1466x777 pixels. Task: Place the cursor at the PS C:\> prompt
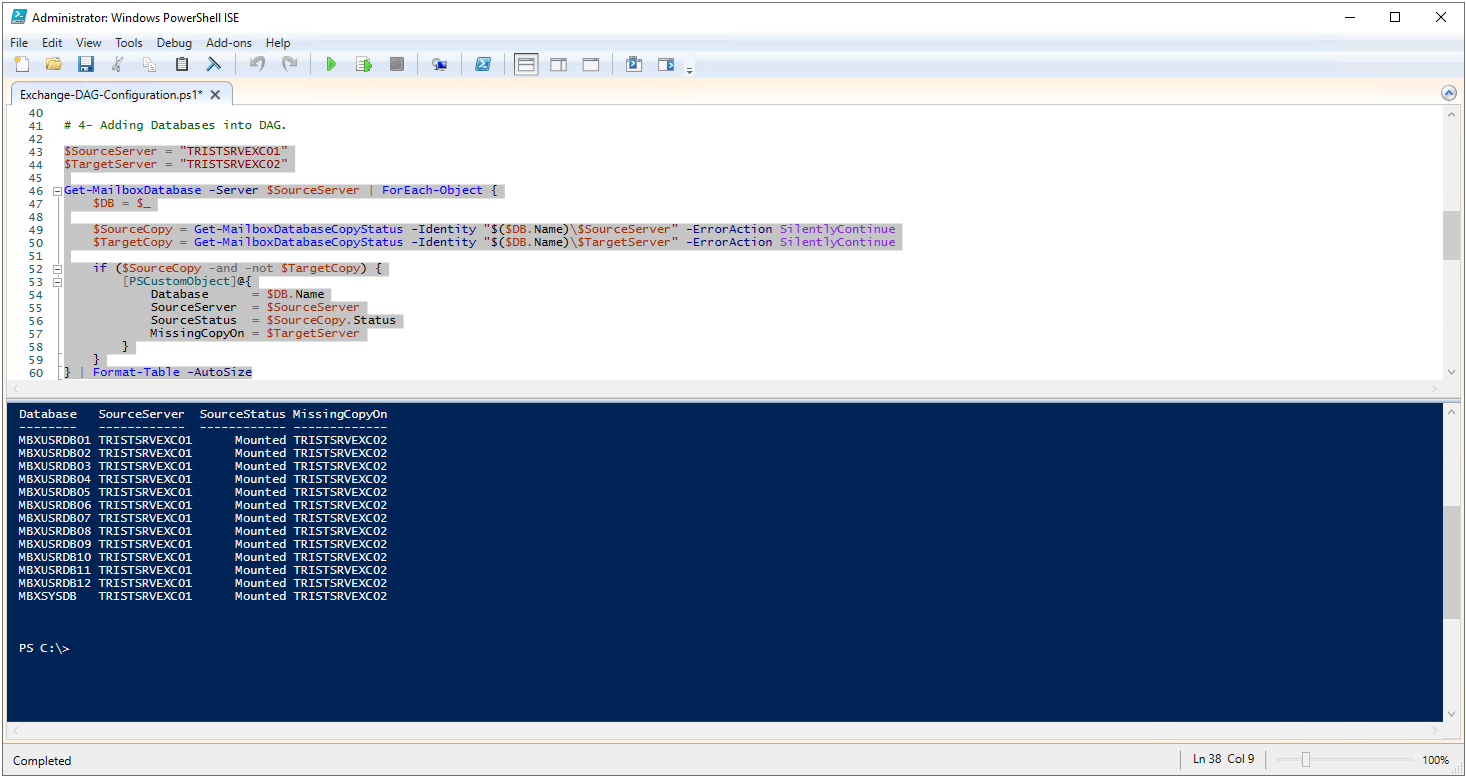pyautogui.click(x=44, y=648)
